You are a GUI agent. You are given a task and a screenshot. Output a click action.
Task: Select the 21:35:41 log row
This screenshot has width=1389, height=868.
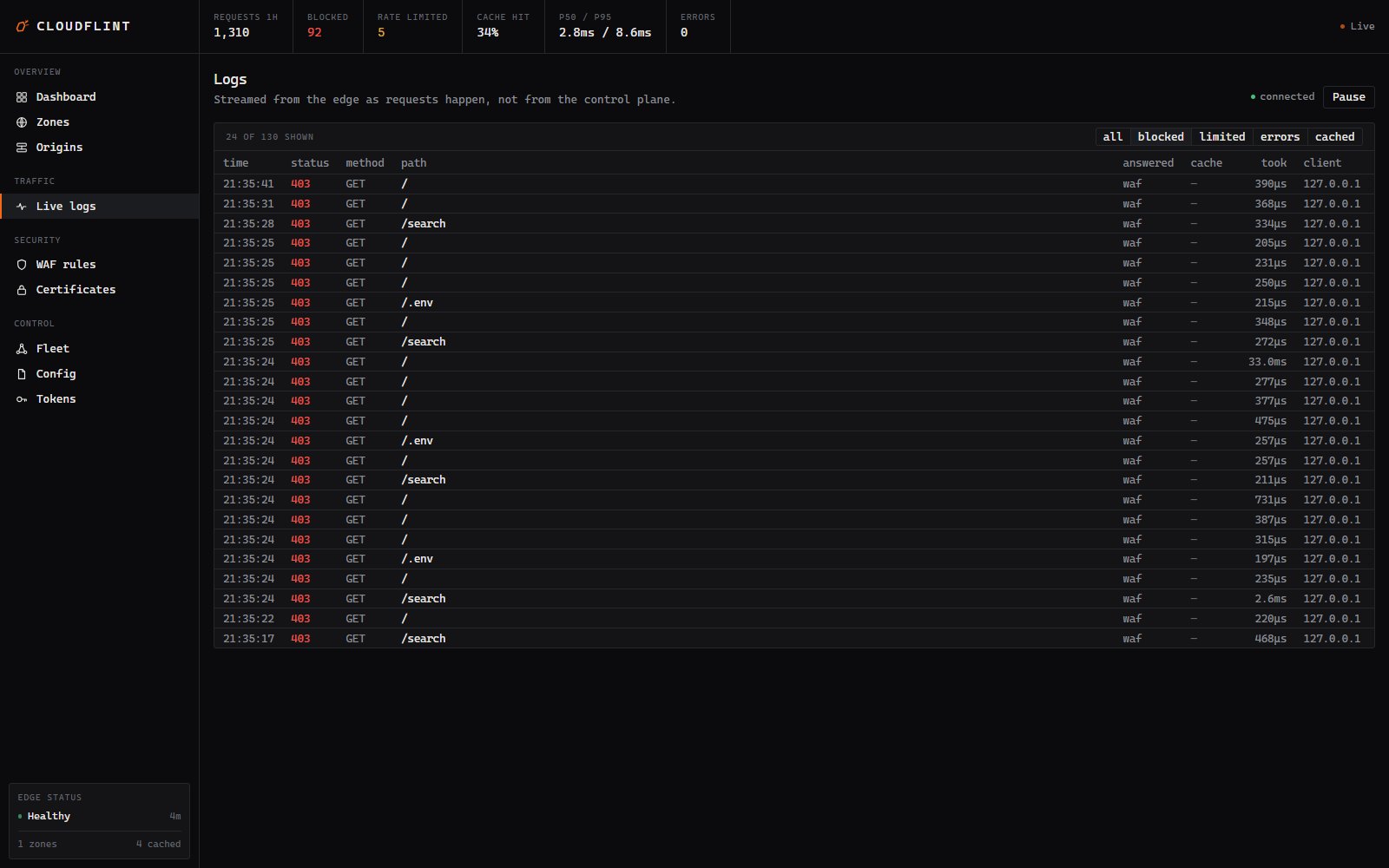pos(793,184)
